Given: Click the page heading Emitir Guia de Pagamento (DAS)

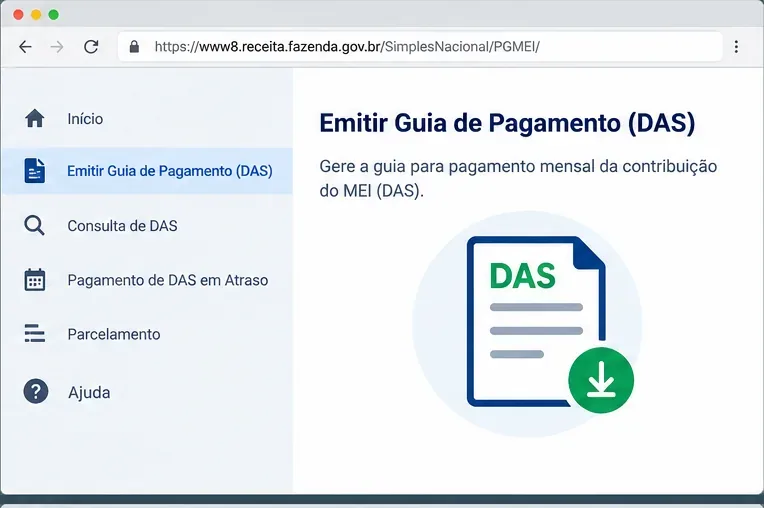Looking at the screenshot, I should (507, 123).
